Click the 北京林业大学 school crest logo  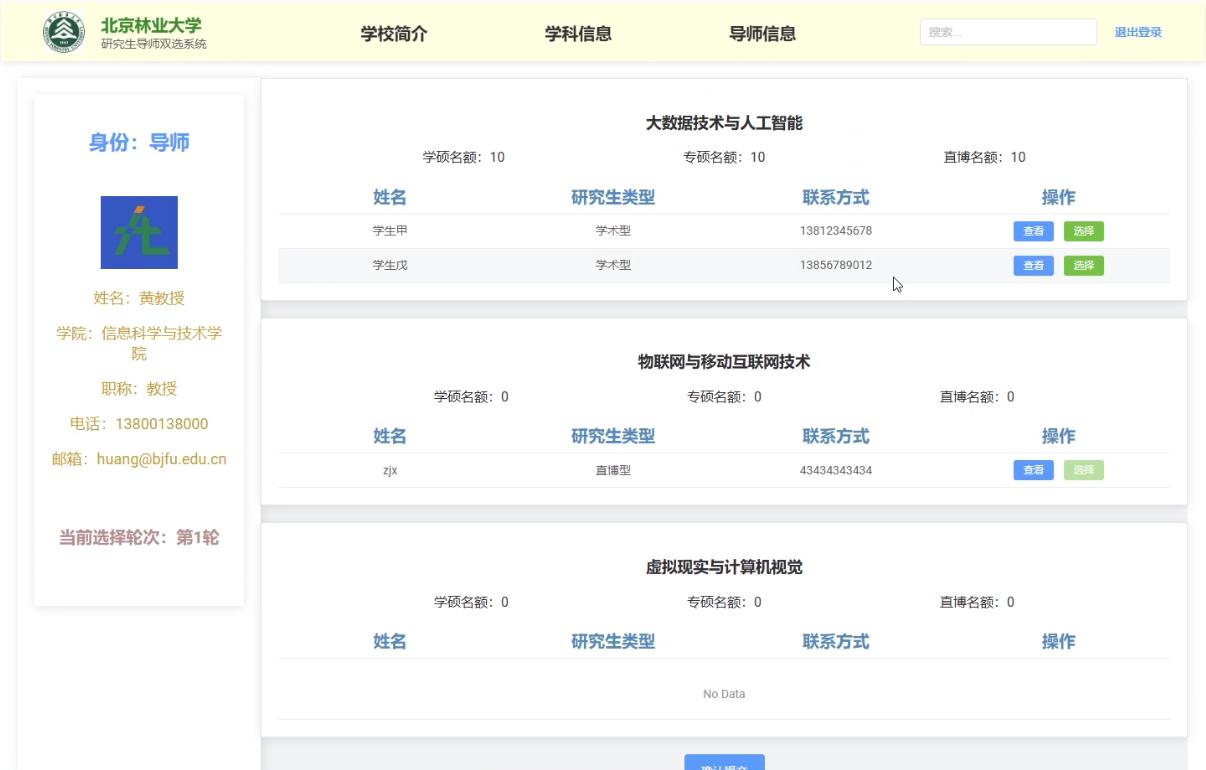[64, 30]
